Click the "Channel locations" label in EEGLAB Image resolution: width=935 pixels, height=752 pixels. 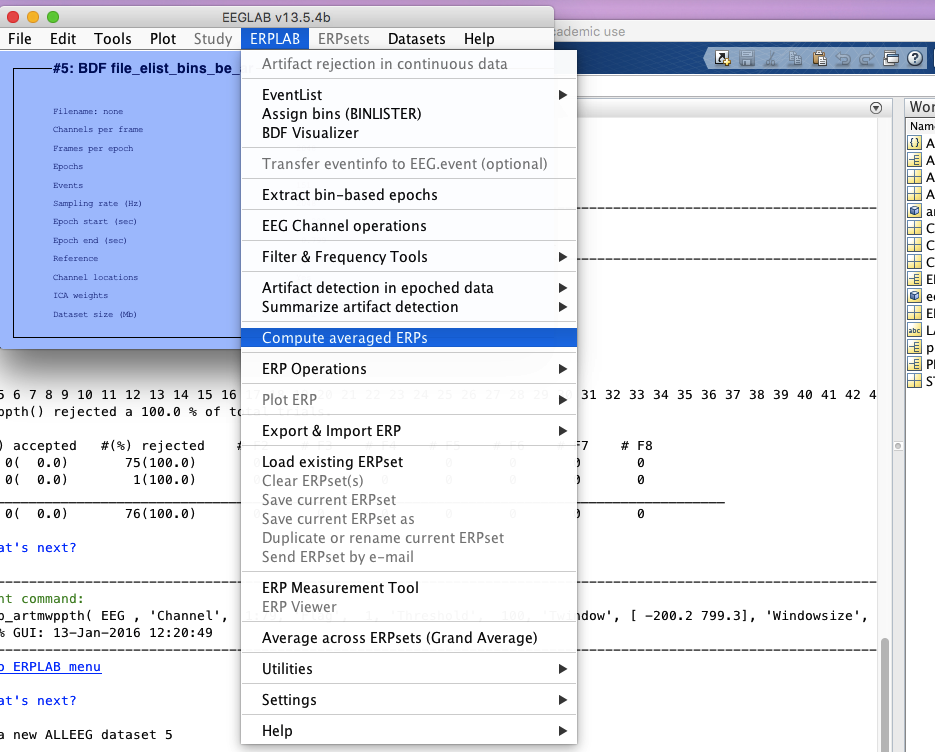click(95, 277)
